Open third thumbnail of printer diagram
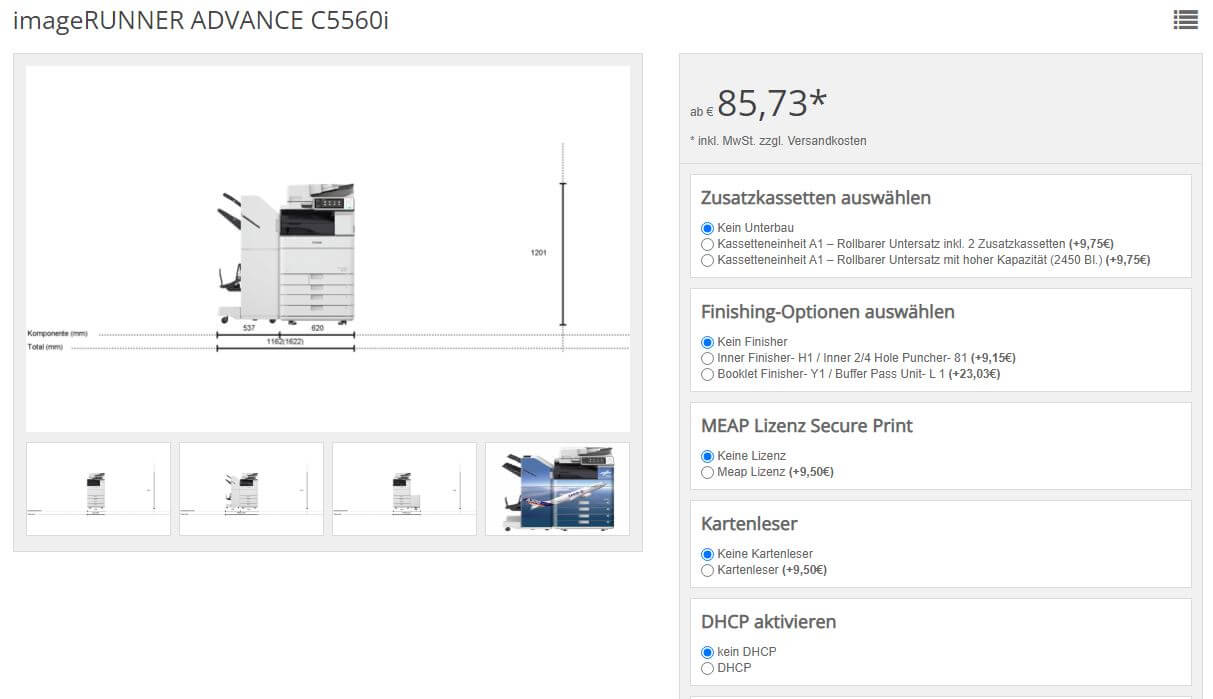The image size is (1213, 699). point(404,489)
